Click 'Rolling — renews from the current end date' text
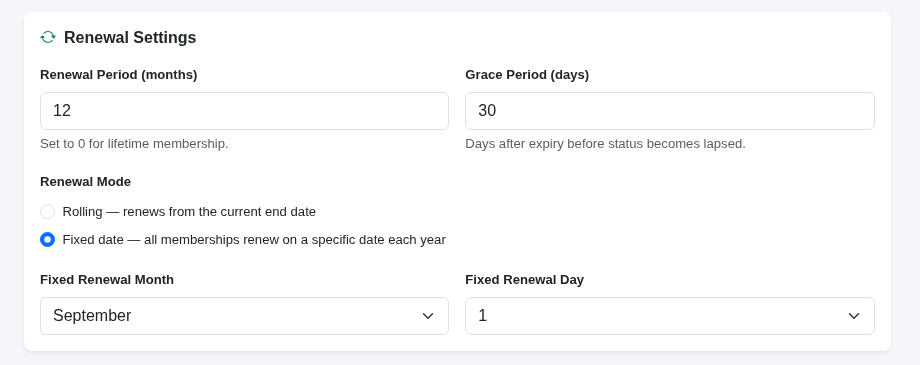920x365 pixels. coord(189,212)
